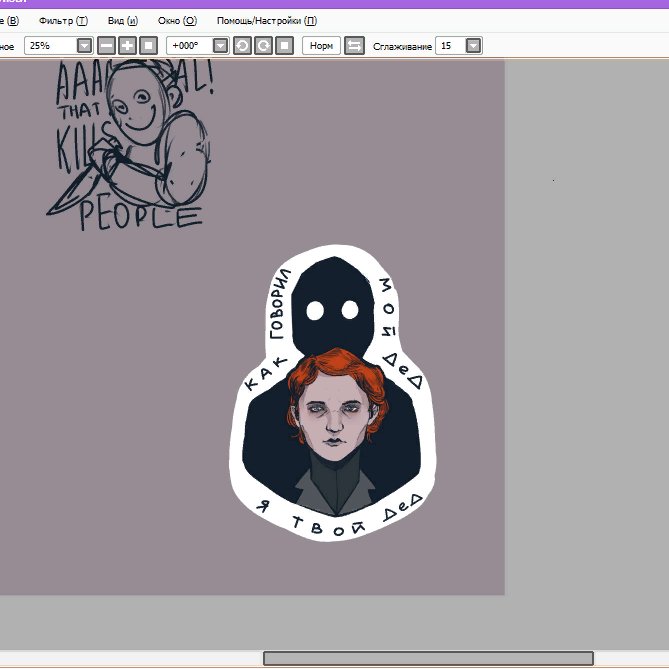Open the Сглаживание value dropdown arrow
The image size is (669, 669).
coord(473,46)
